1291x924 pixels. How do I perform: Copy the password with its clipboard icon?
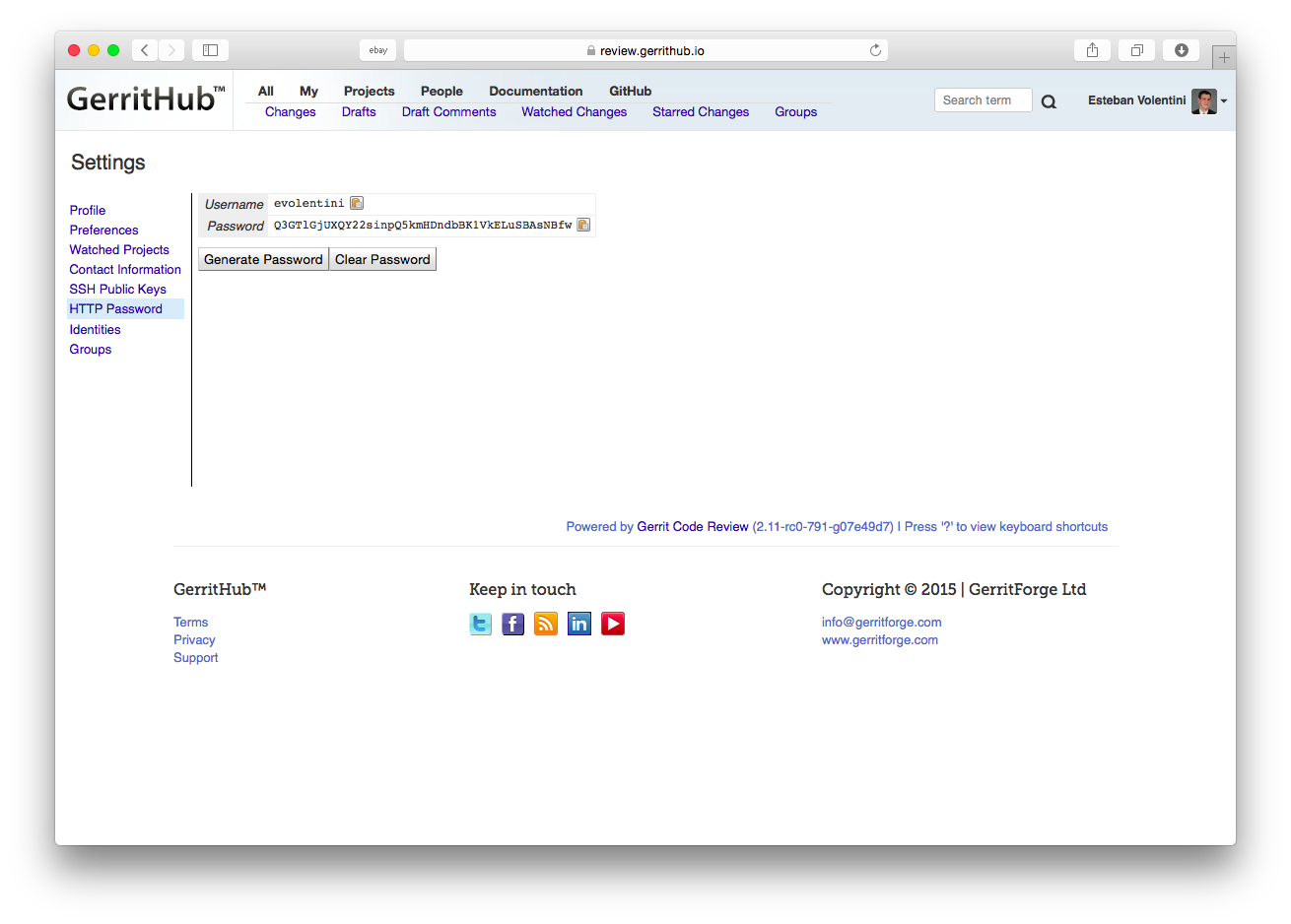[583, 225]
